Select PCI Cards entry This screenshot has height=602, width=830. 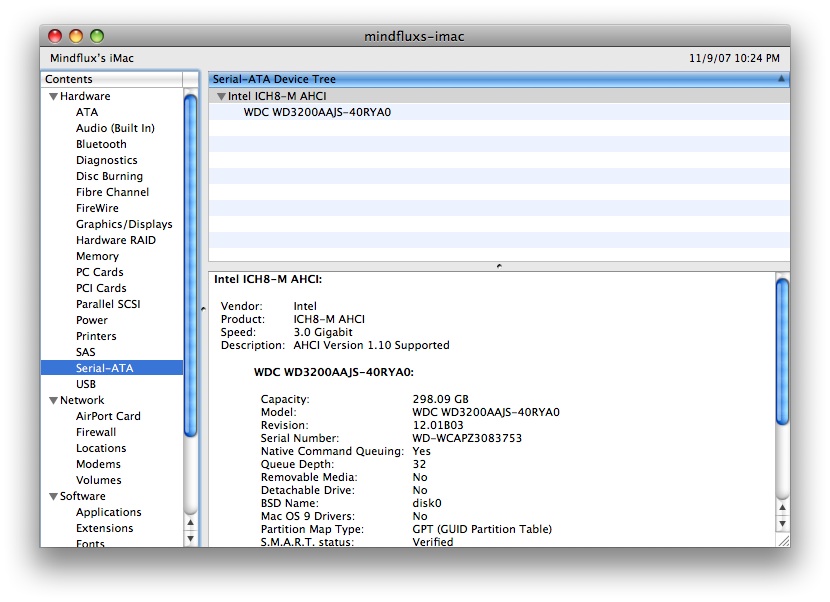(101, 288)
